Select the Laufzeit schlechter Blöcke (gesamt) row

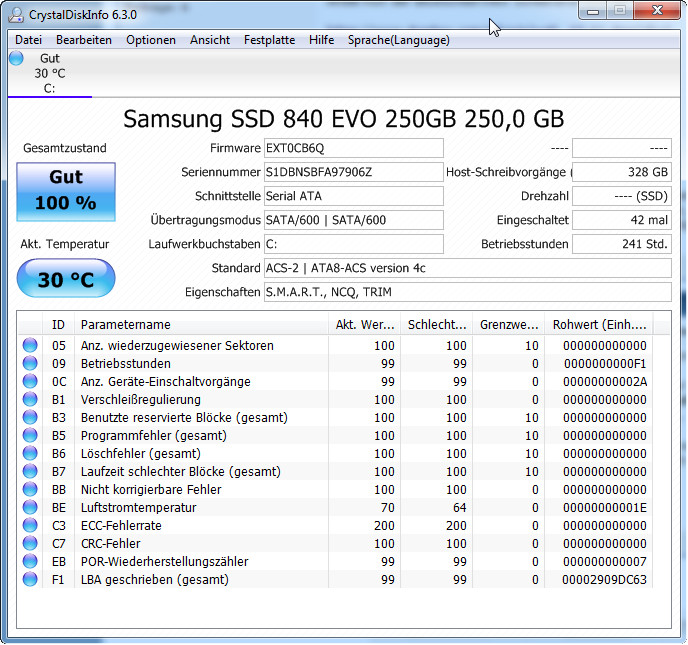point(336,471)
